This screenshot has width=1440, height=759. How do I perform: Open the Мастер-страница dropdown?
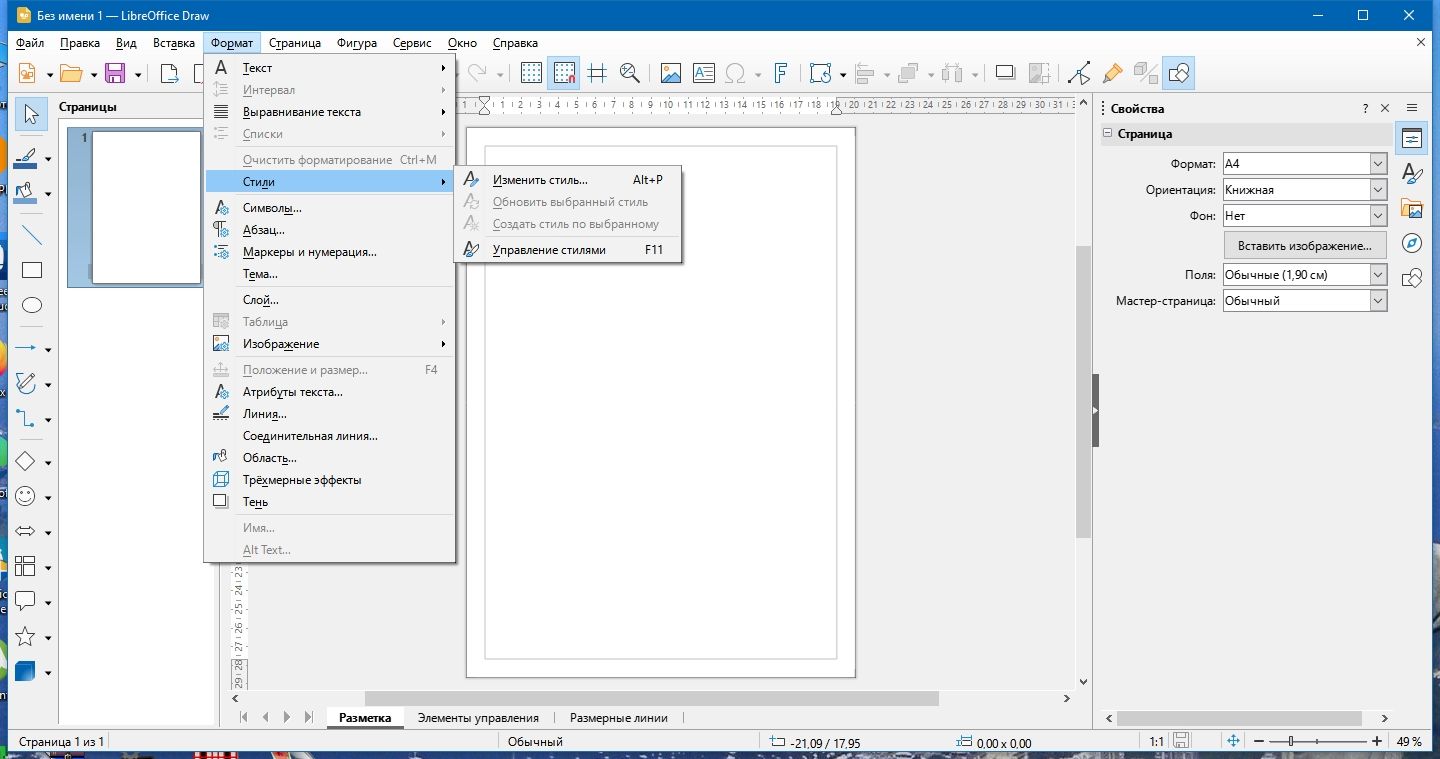(1376, 300)
